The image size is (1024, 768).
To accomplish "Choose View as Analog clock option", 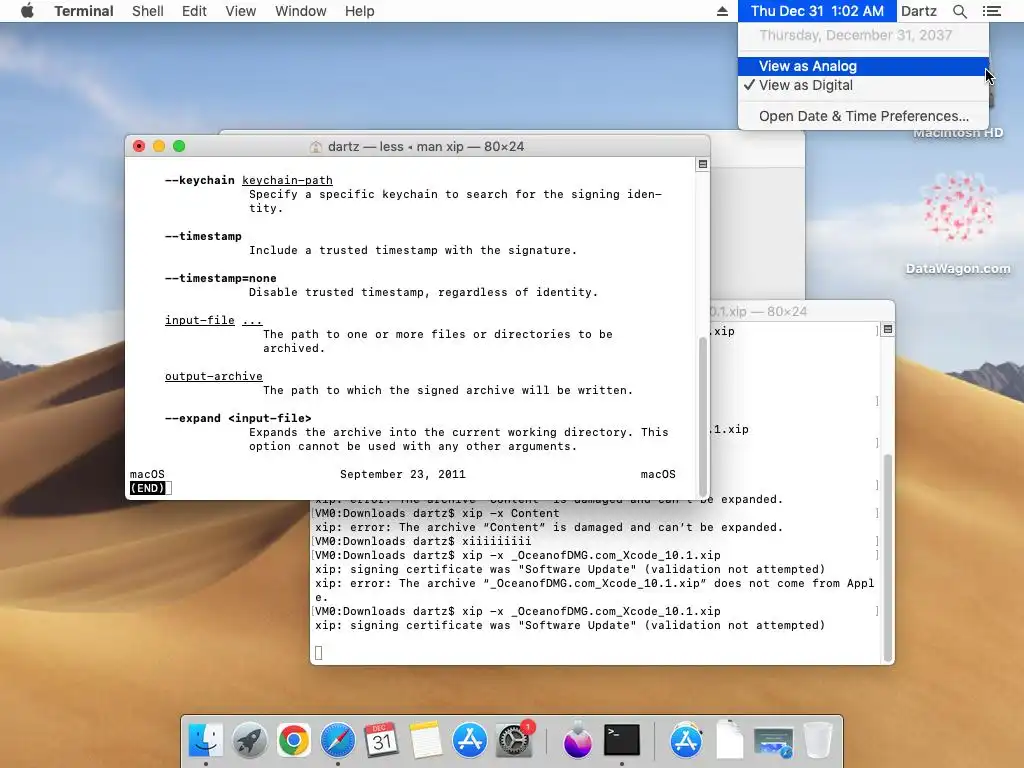I will tap(863, 66).
